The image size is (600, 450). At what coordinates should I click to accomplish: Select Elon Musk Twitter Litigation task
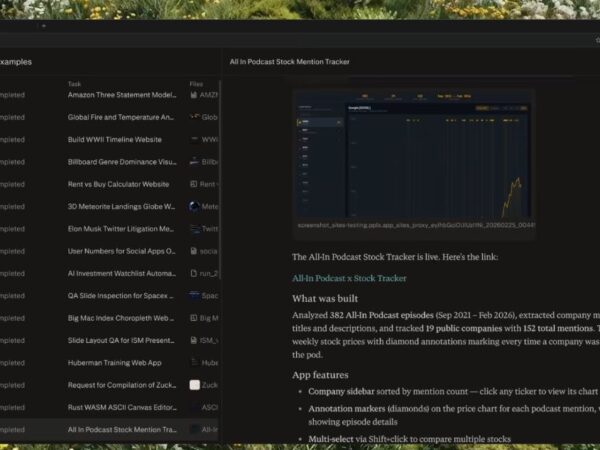pyautogui.click(x=121, y=229)
